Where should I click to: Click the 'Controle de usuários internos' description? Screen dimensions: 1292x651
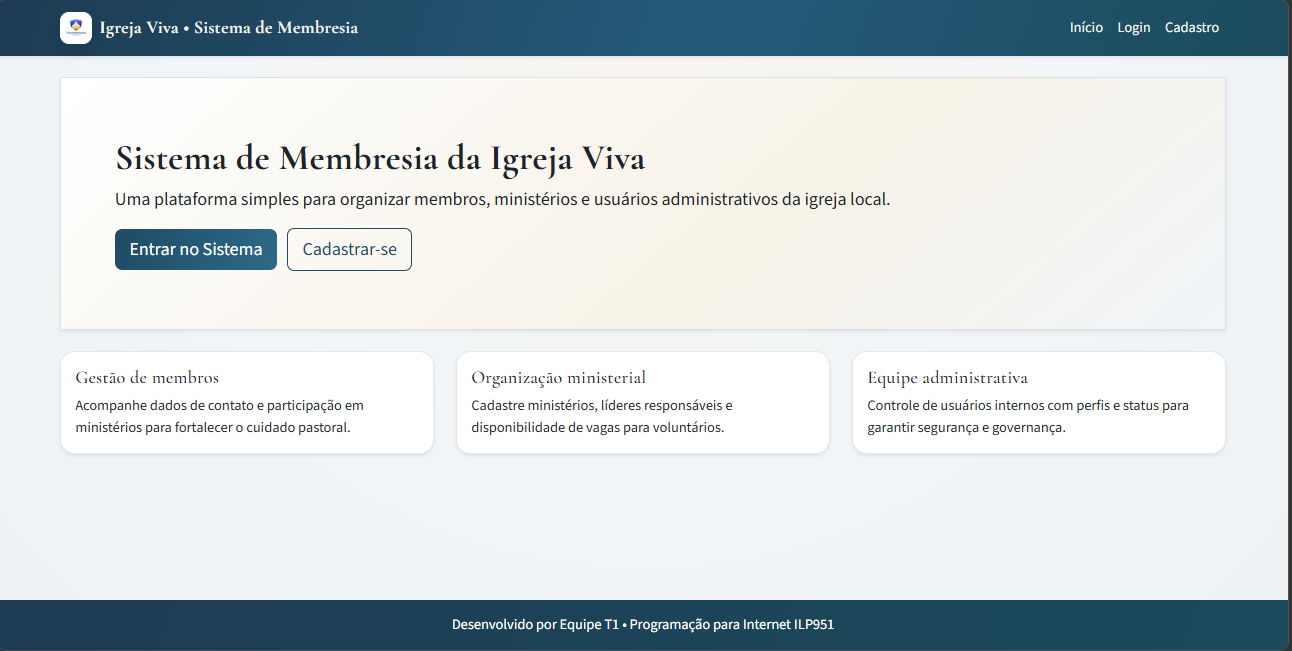tap(1027, 416)
